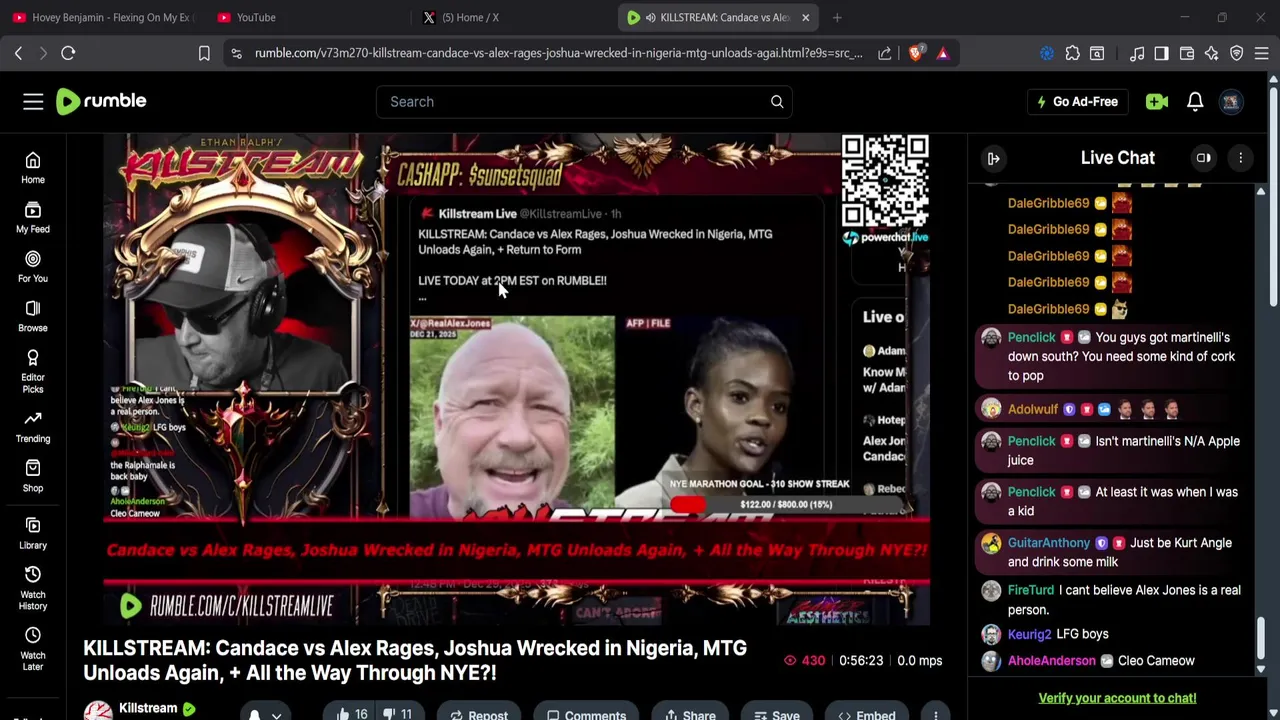Open Watch History in the sidebar
The height and width of the screenshot is (720, 1280).
click(x=33, y=588)
